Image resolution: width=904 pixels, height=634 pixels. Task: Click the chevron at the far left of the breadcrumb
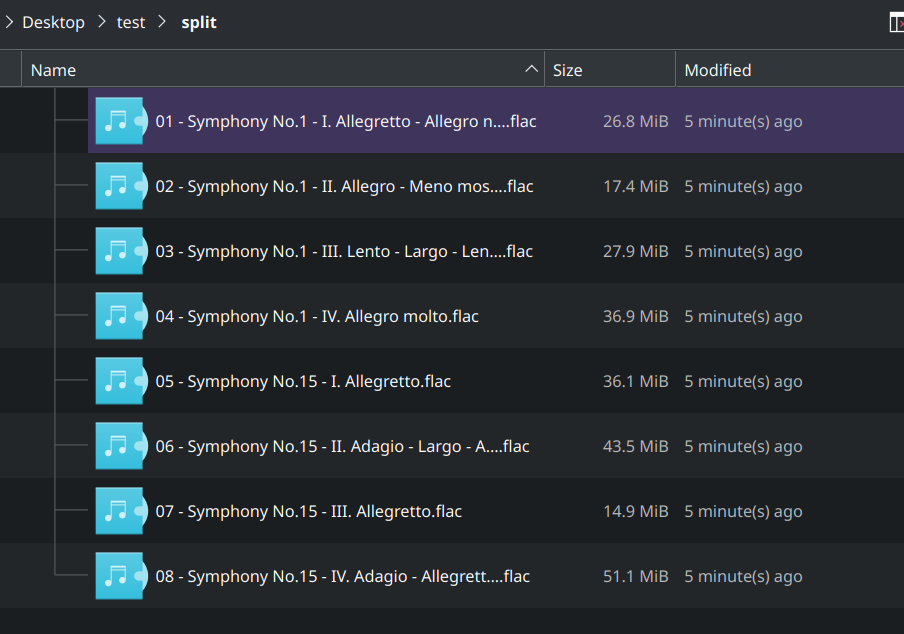8,22
